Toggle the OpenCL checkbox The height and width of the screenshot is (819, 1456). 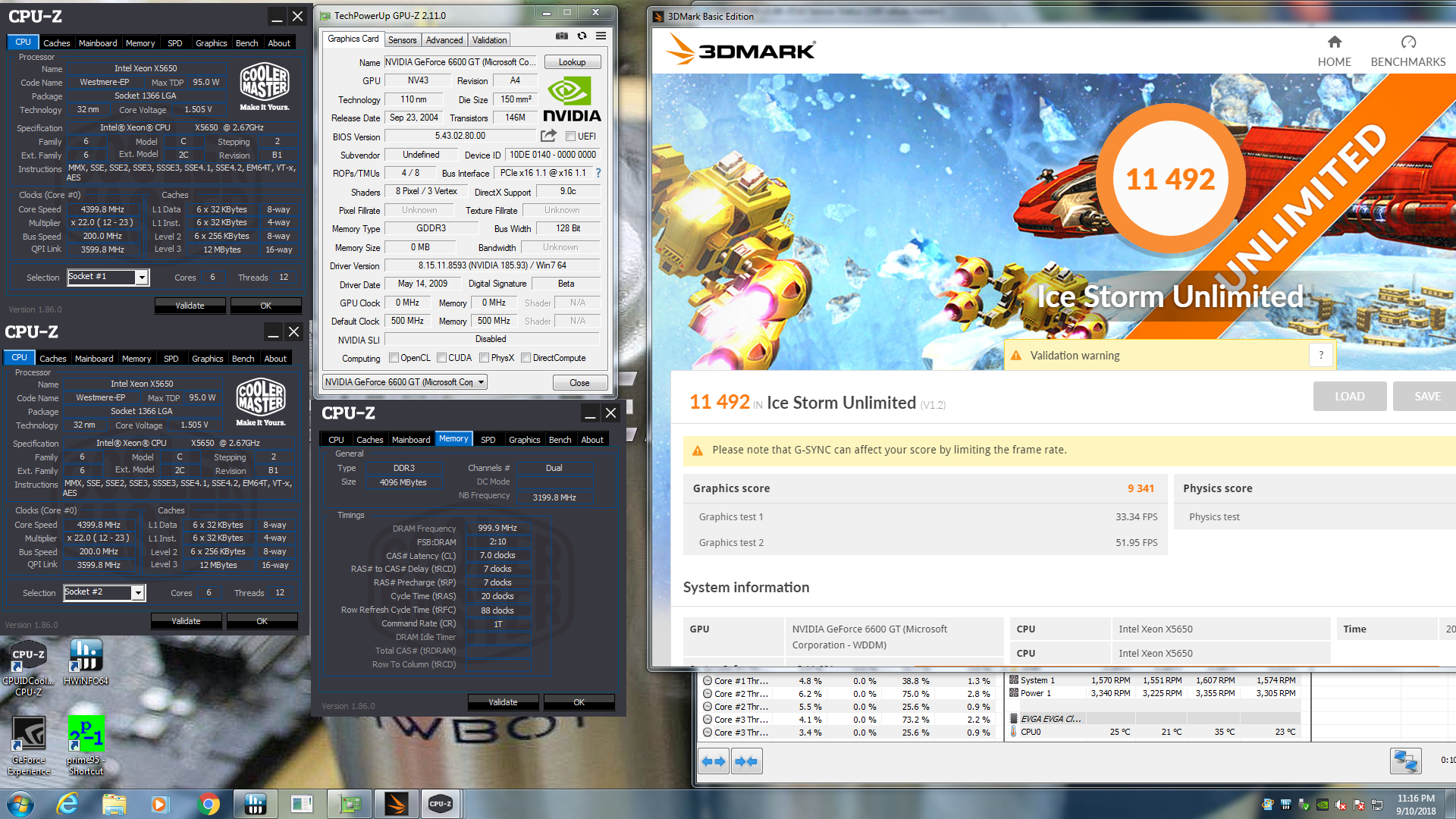(x=394, y=358)
